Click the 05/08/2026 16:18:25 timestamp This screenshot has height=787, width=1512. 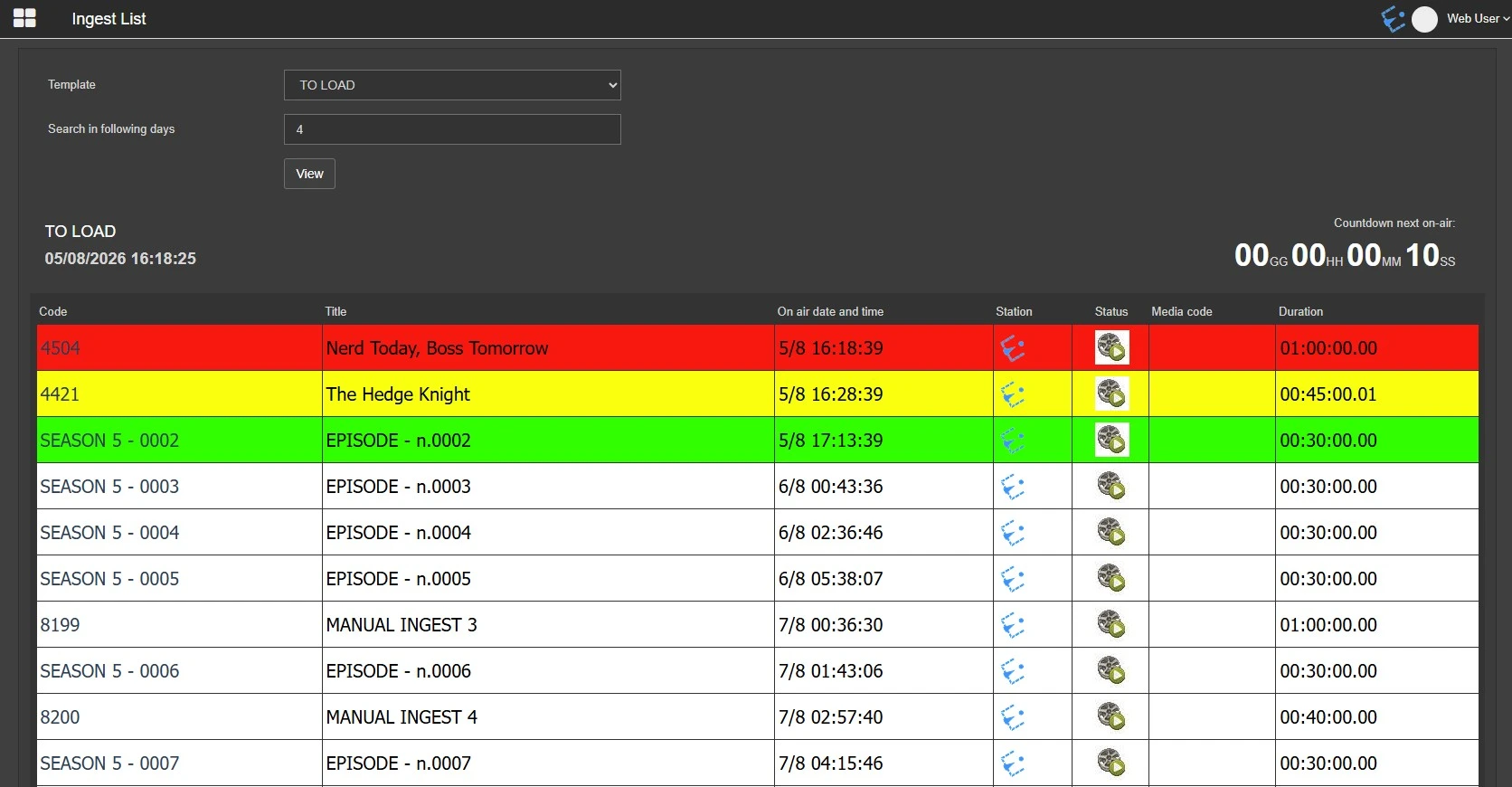[x=120, y=259]
